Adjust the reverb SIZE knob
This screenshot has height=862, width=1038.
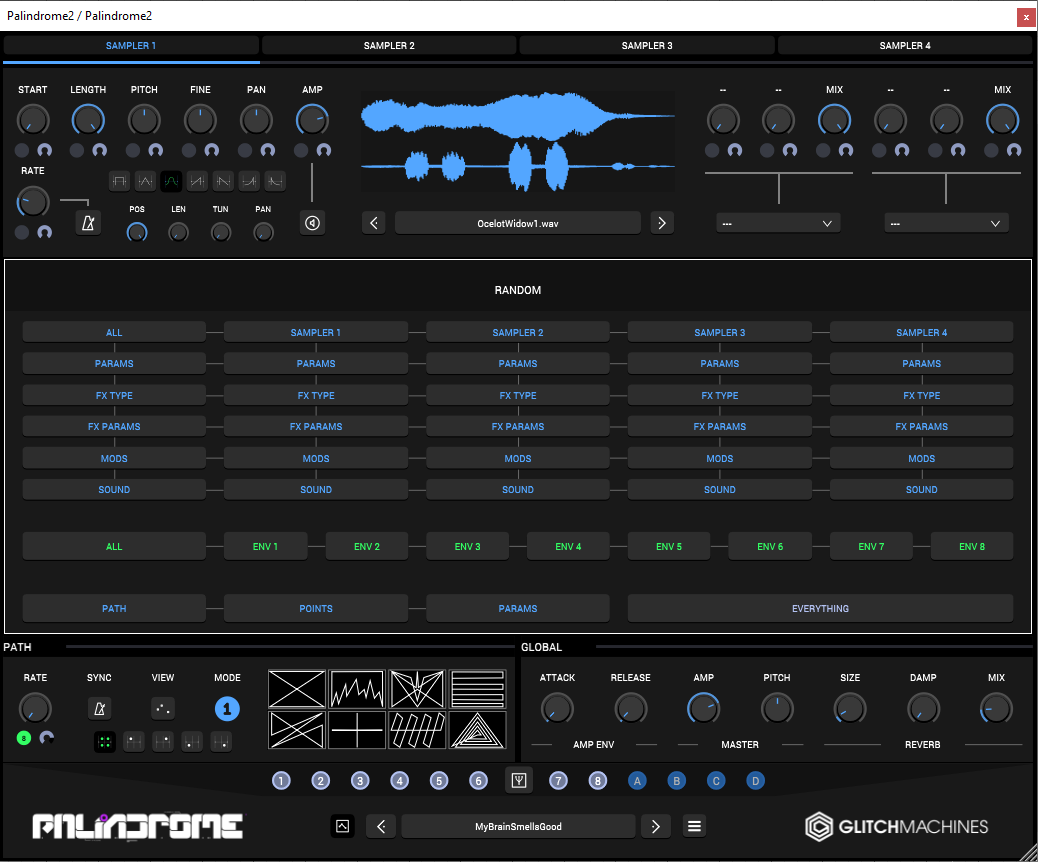[x=850, y=708]
